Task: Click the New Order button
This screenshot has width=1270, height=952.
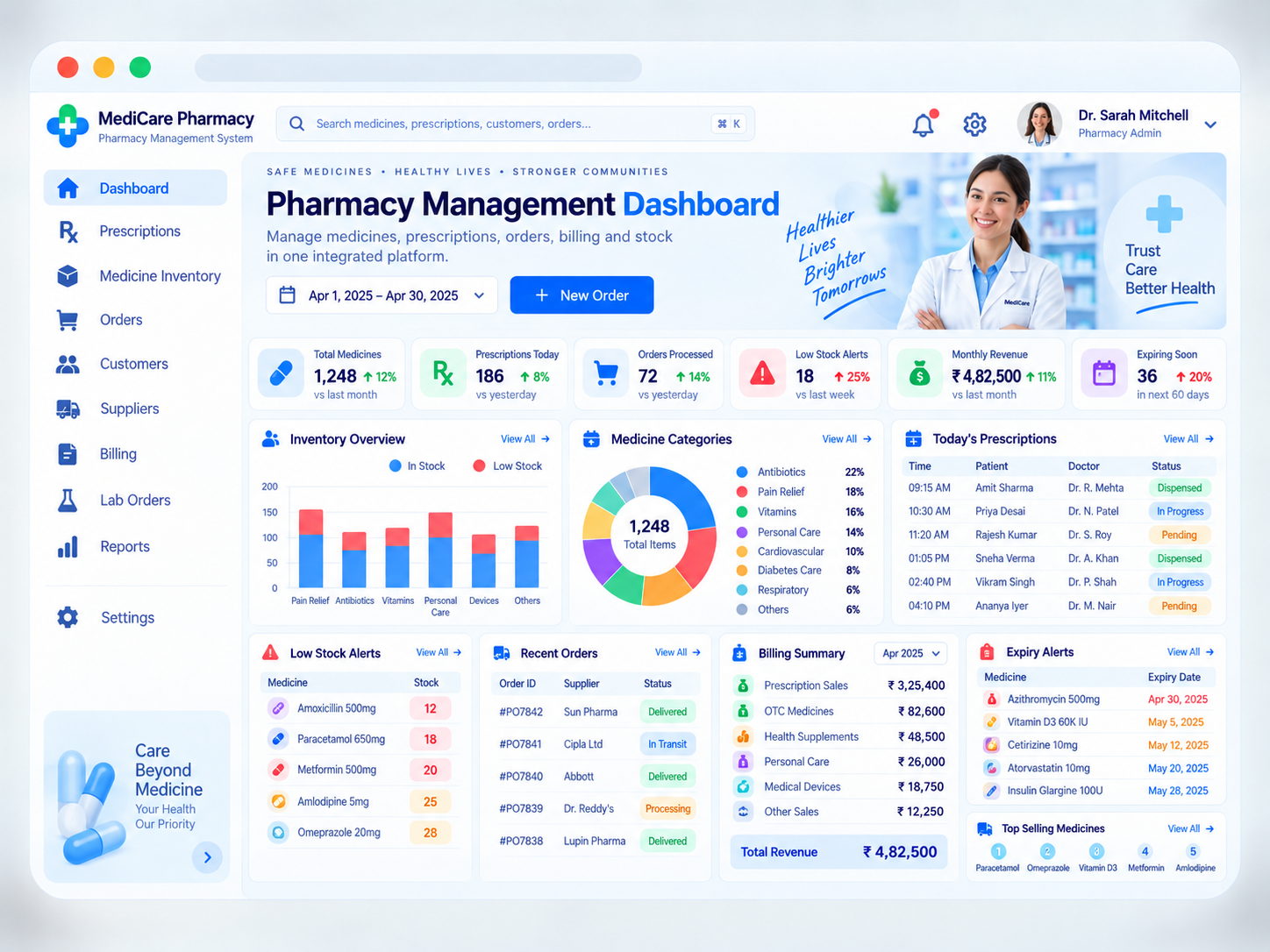Action: [581, 295]
